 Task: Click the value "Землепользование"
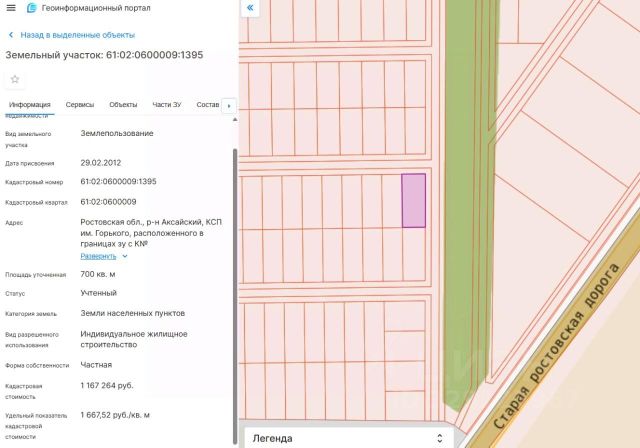click(x=117, y=133)
